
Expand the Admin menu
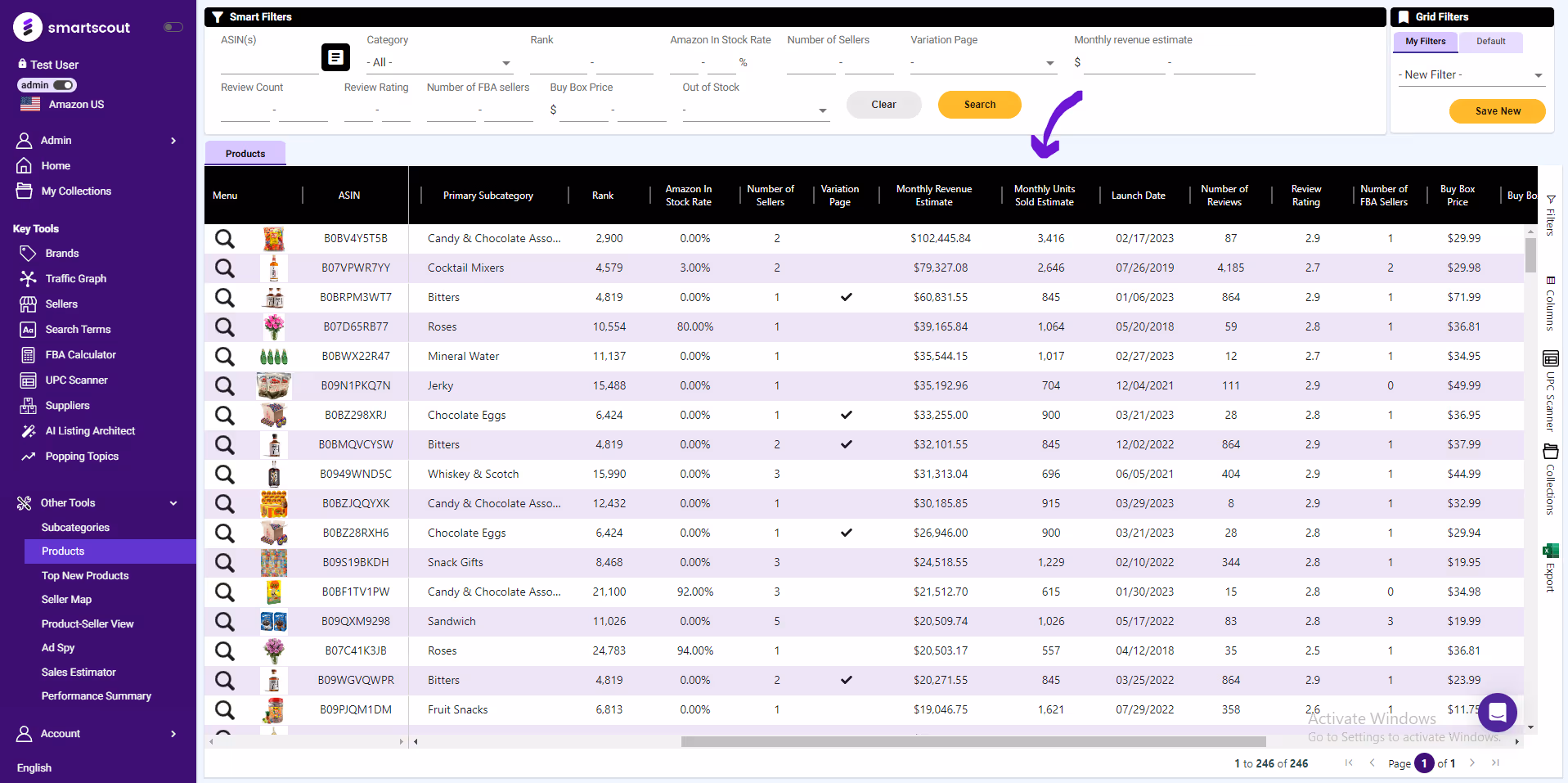point(98,141)
